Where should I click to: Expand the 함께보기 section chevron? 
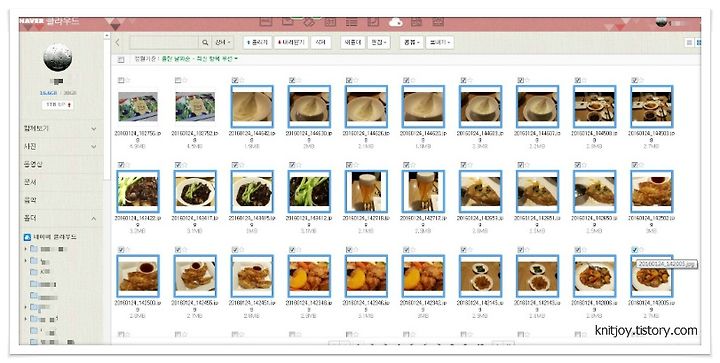point(94,129)
